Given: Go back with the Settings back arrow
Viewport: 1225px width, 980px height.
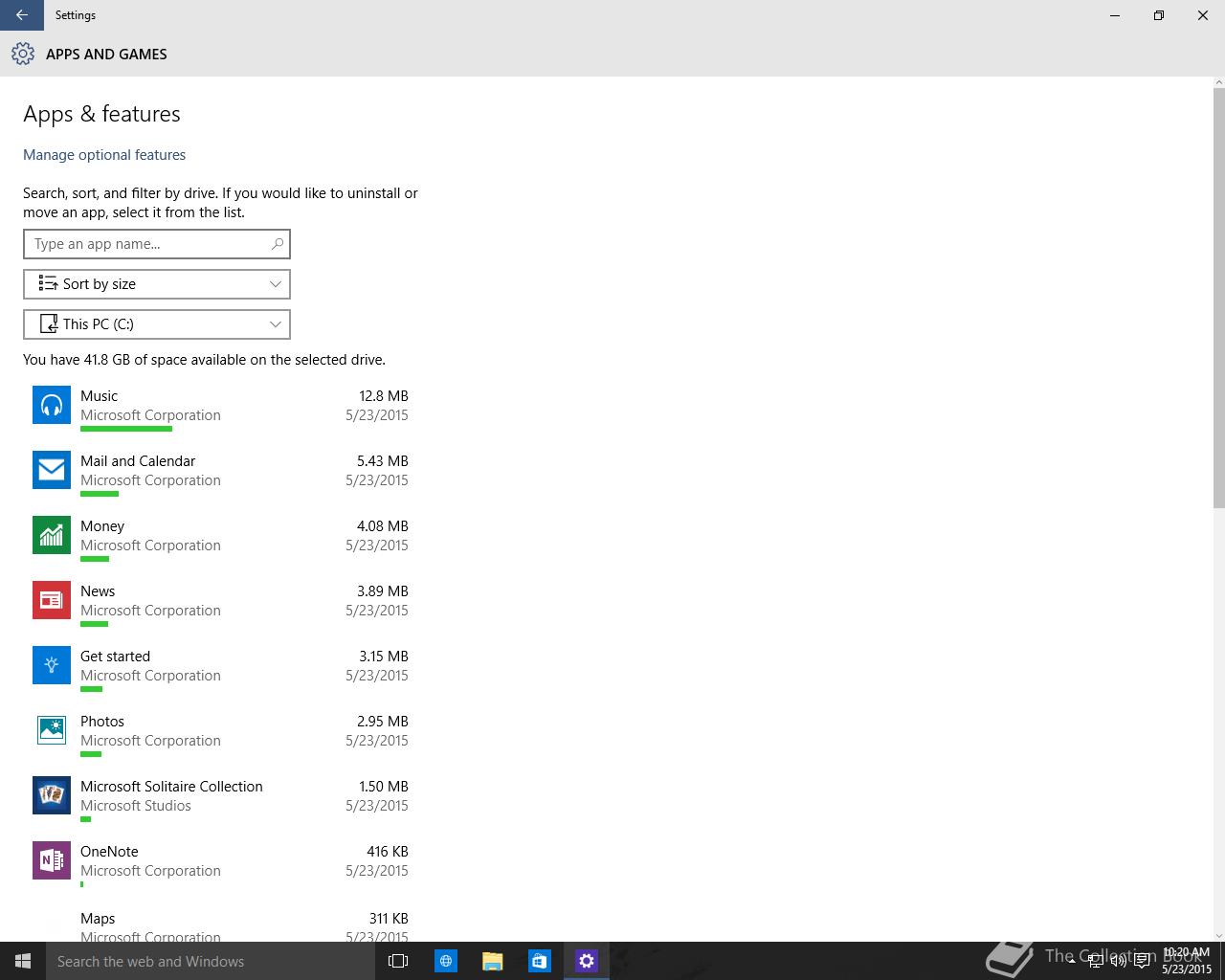Looking at the screenshot, I should point(21,15).
